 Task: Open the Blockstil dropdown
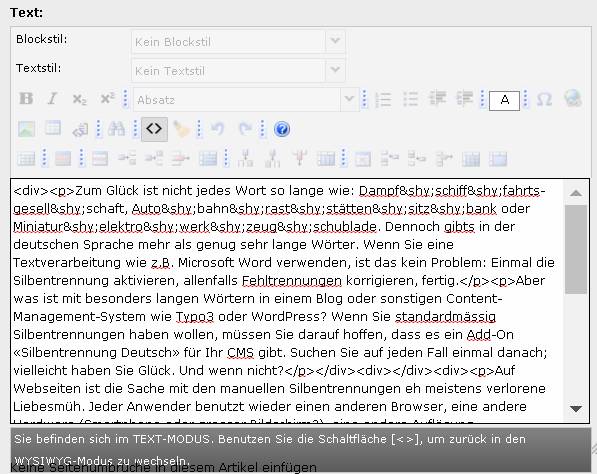click(238, 41)
